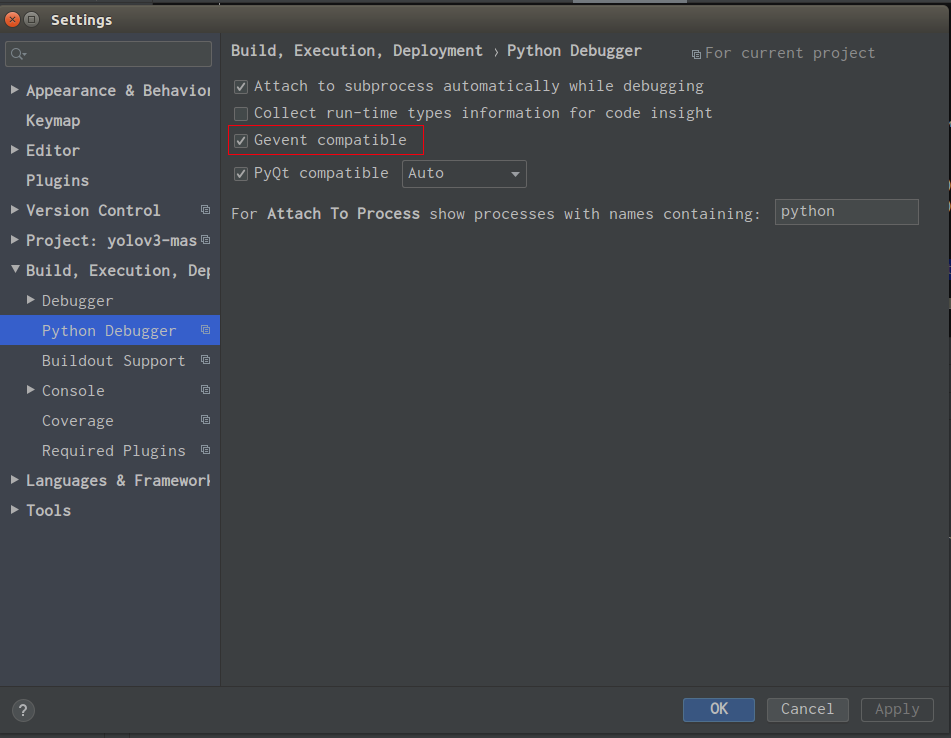Click project-level icon beside Coverage
Viewport: 951px width, 738px height.
[206, 420]
